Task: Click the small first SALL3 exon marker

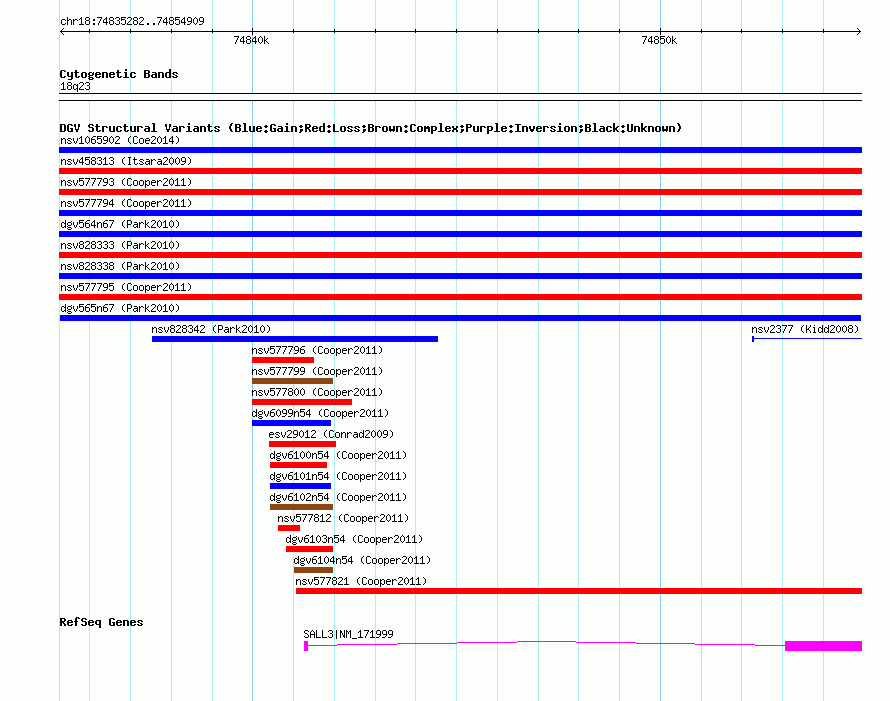Action: (x=306, y=646)
